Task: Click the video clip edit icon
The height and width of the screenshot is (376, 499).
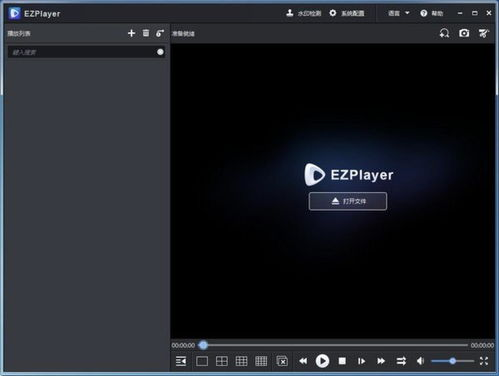Action: (x=484, y=33)
